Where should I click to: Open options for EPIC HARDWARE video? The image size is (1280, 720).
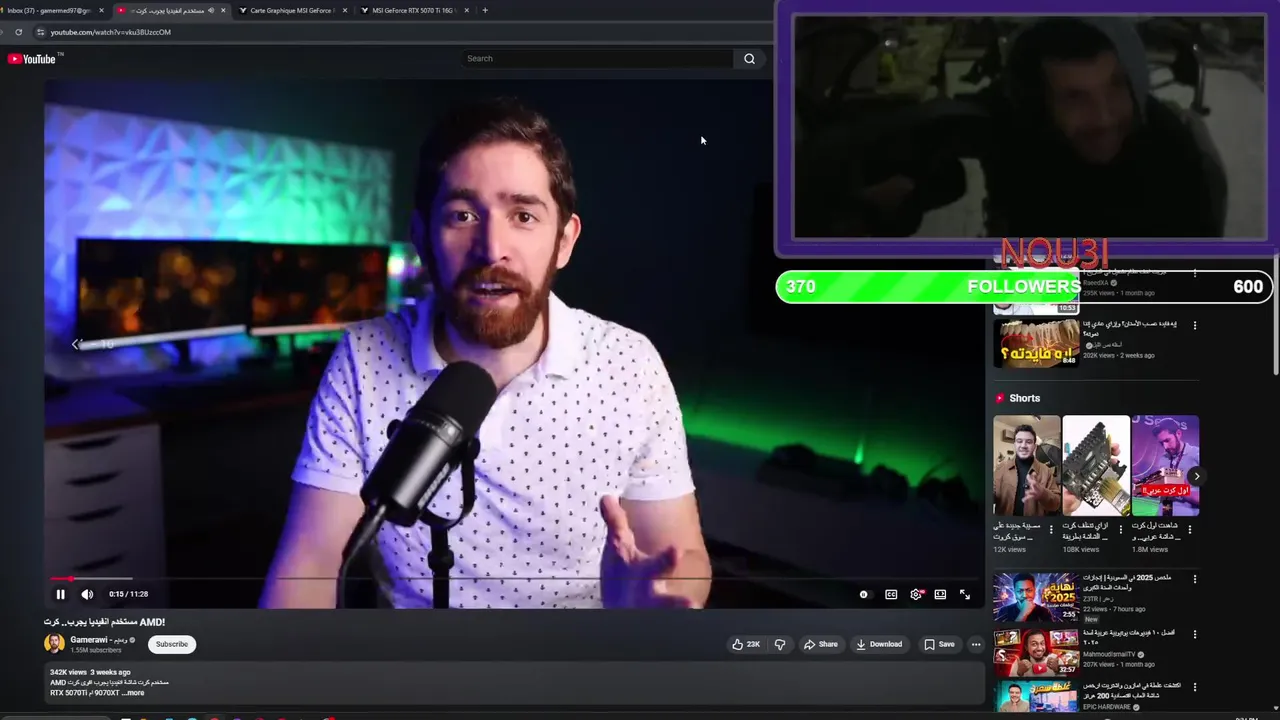tap(1194, 687)
